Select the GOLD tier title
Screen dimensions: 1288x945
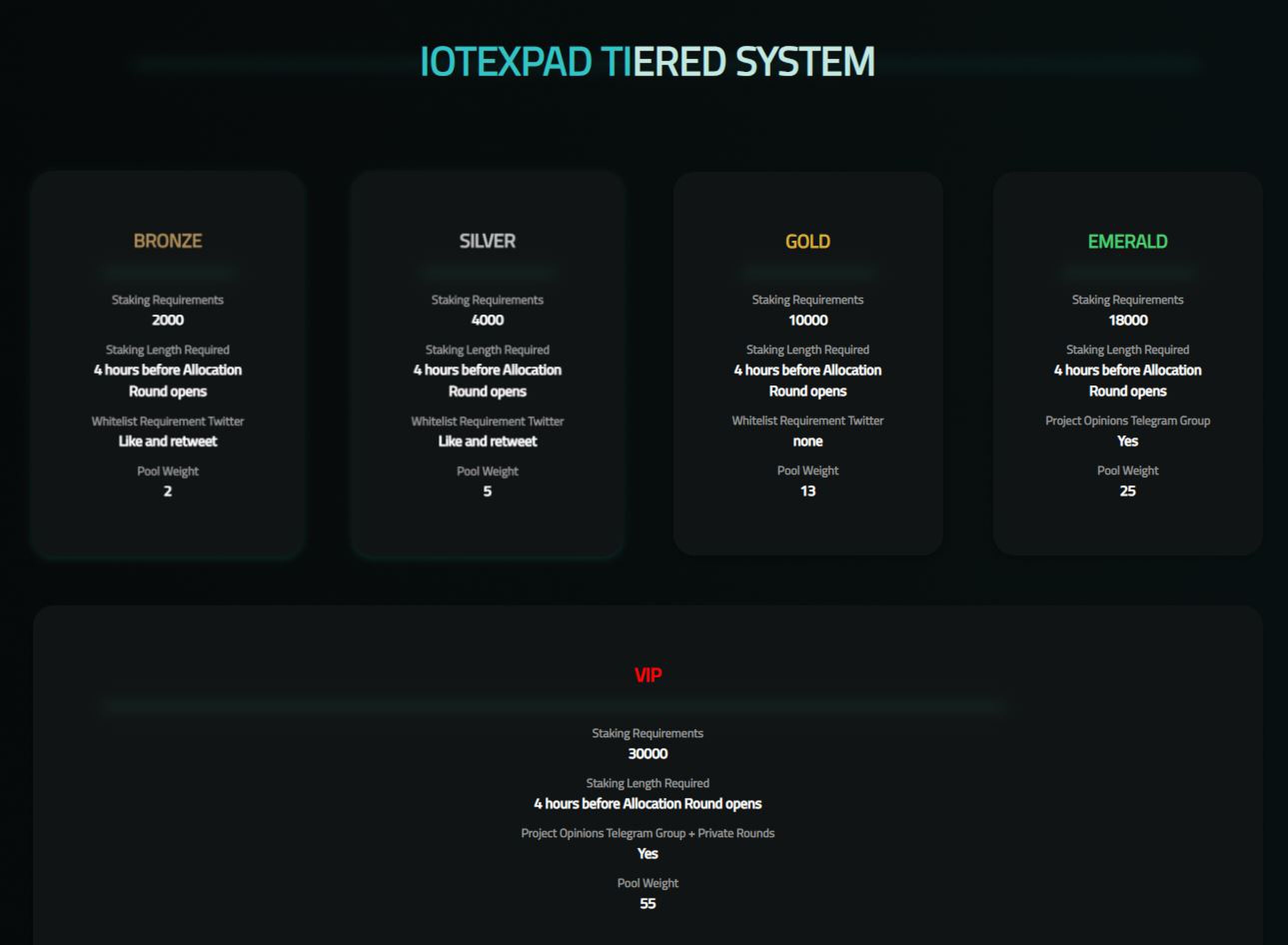click(x=807, y=241)
